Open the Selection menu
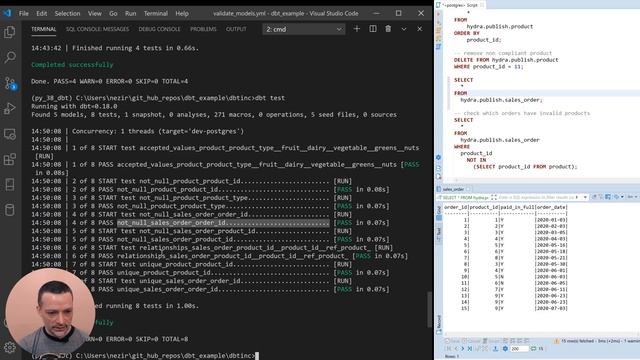This screenshot has width=640, height=360. pos(67,13)
